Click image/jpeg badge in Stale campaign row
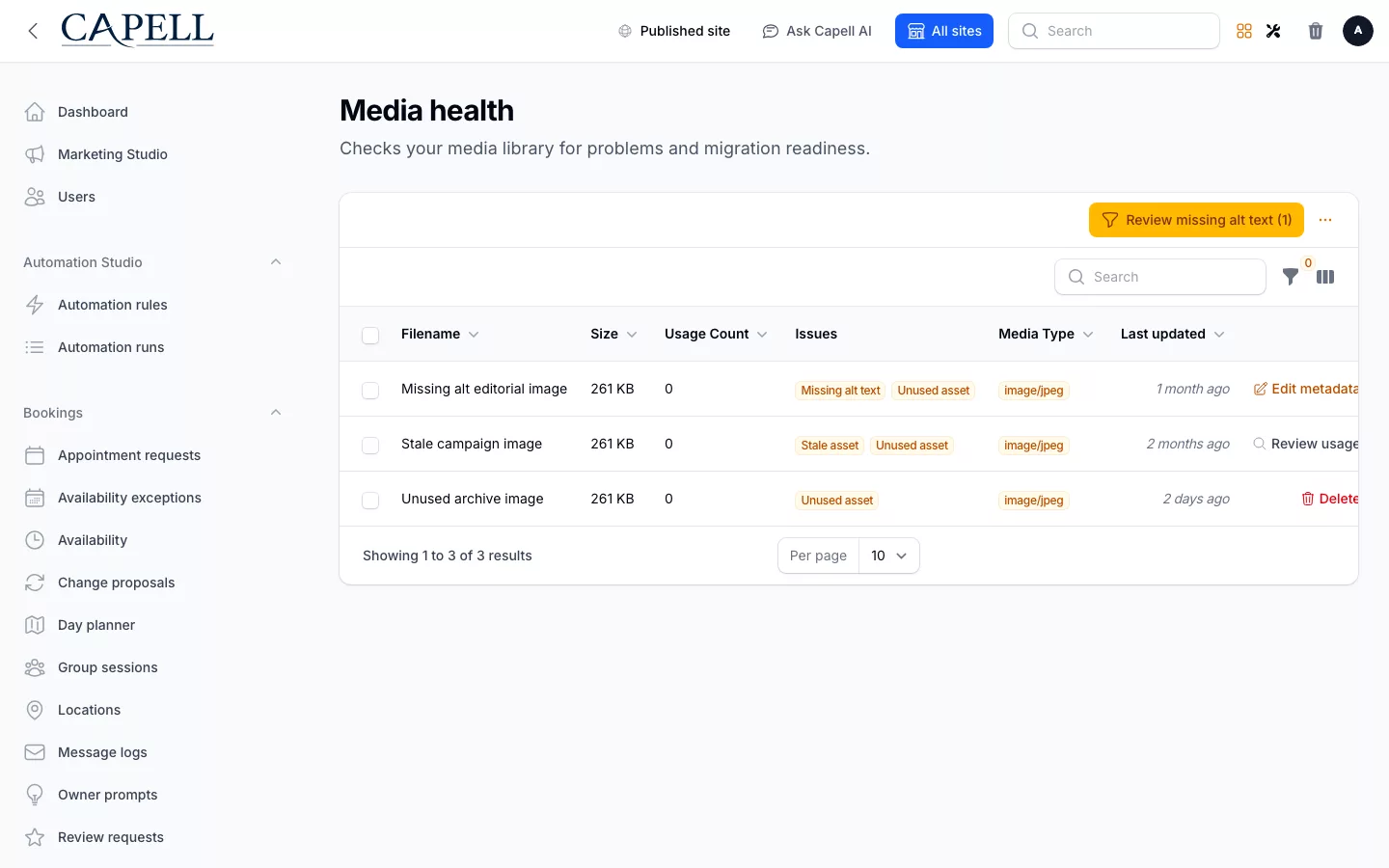The image size is (1389, 868). coord(1034,446)
